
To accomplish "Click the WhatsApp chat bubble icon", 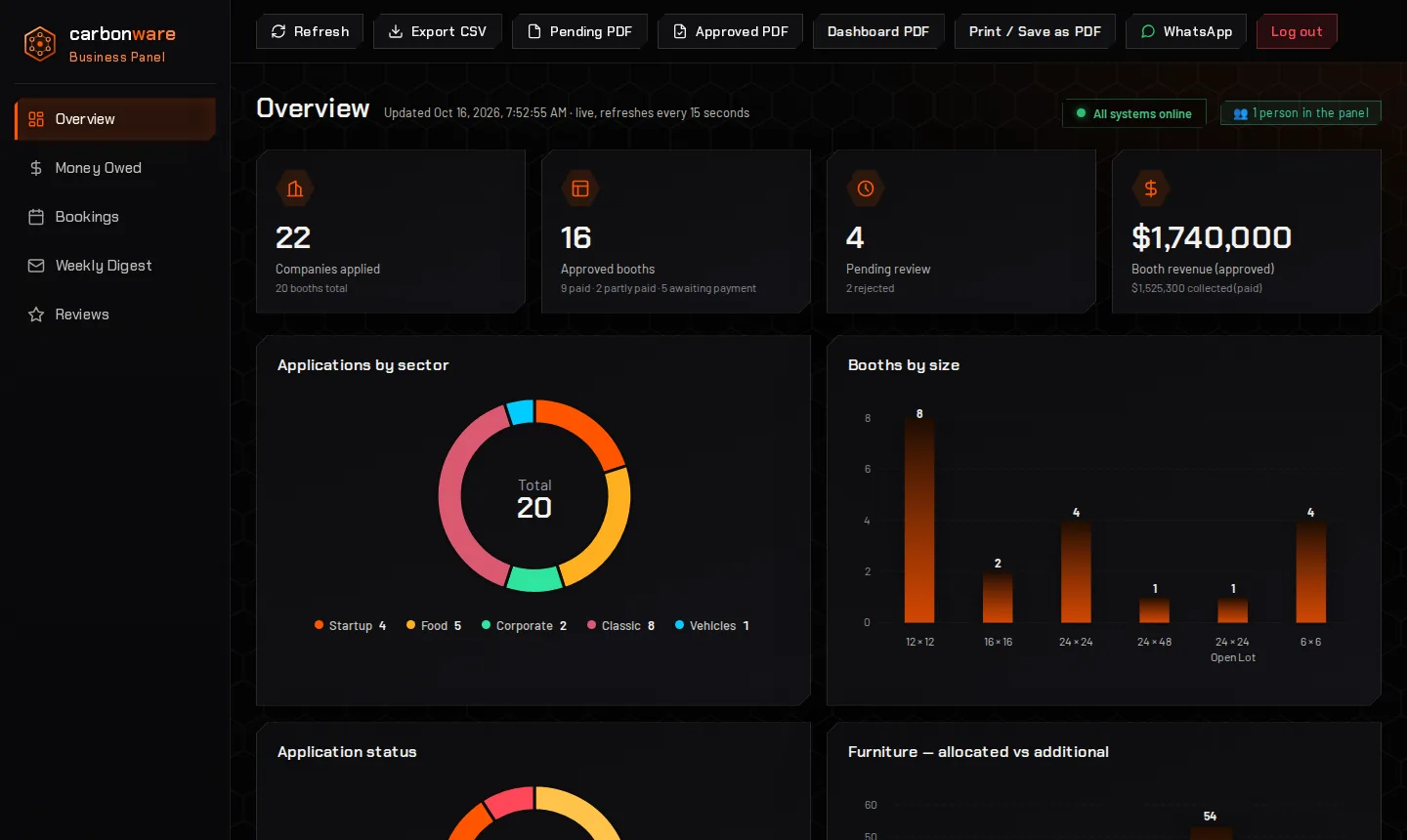I will tap(1148, 31).
